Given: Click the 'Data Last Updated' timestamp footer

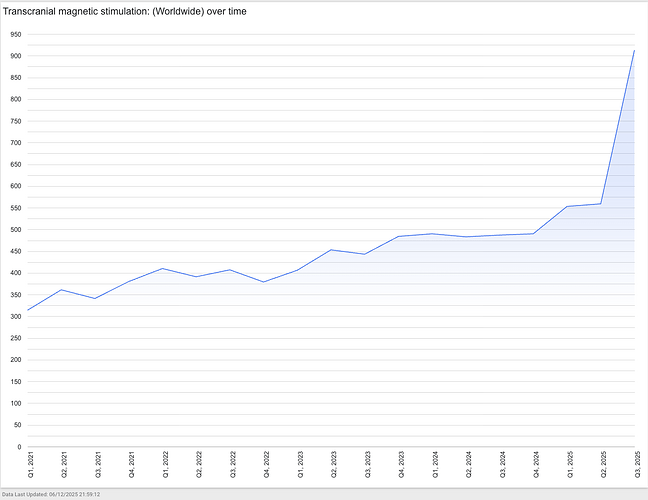Looking at the screenshot, I should coord(65,494).
